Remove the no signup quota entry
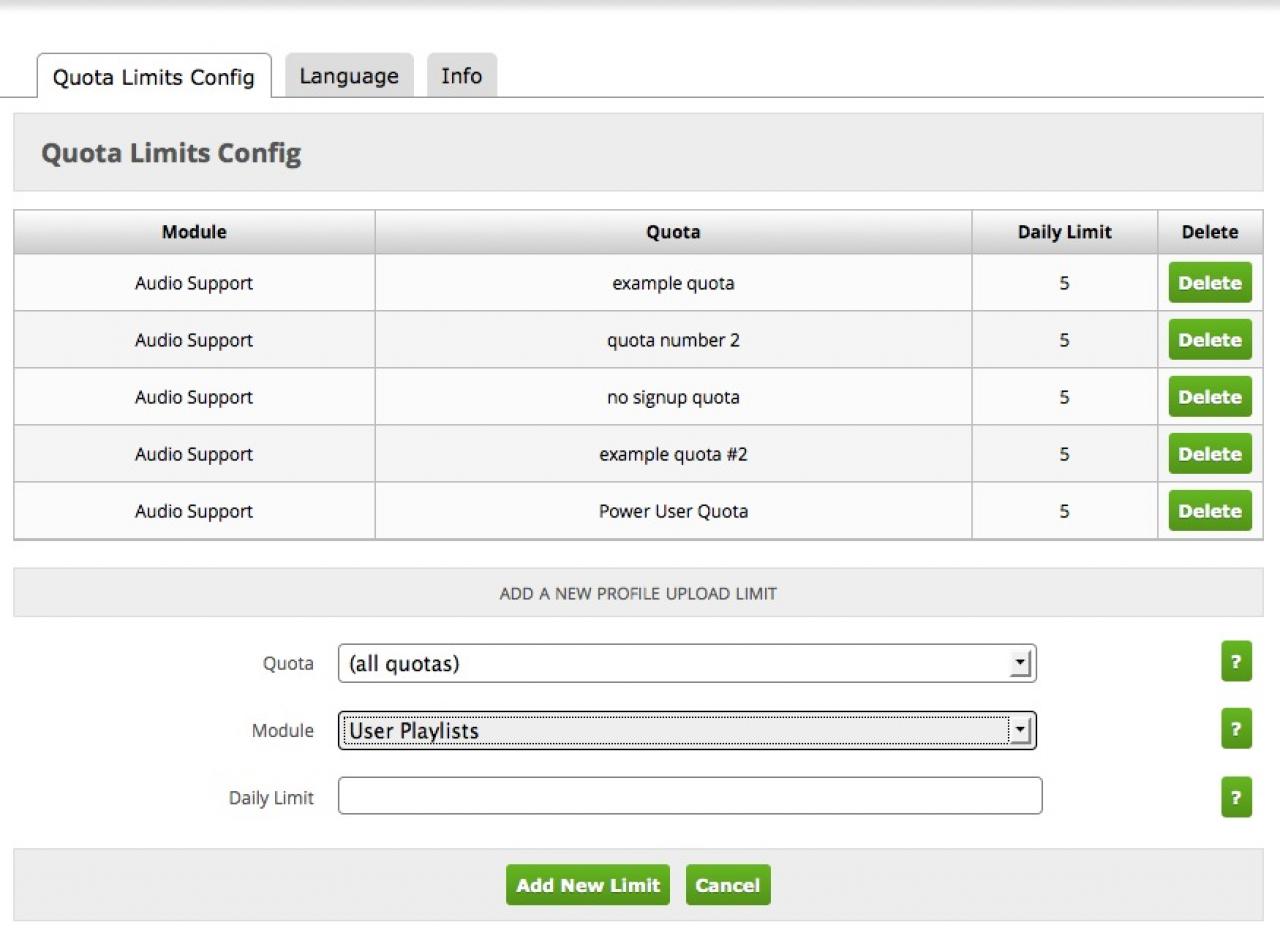 tap(1209, 397)
